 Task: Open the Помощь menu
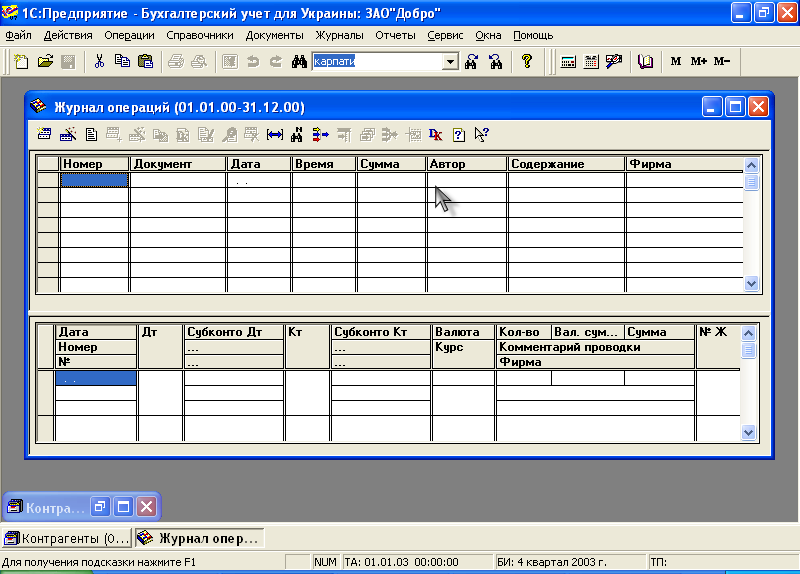(533, 35)
